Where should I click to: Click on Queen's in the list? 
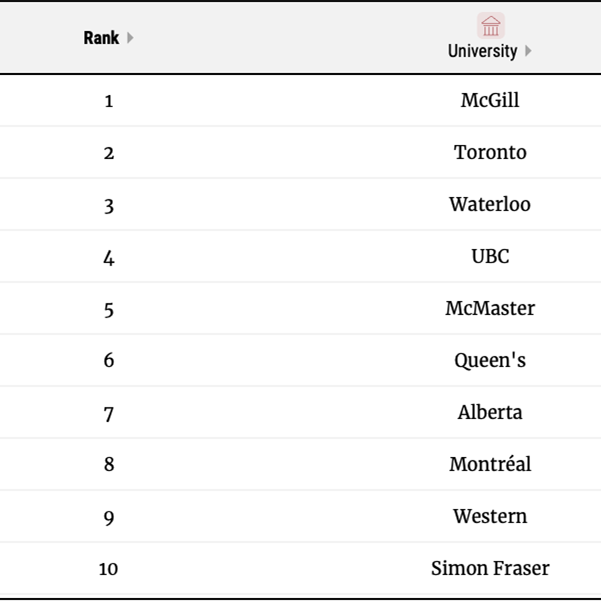[x=490, y=360]
